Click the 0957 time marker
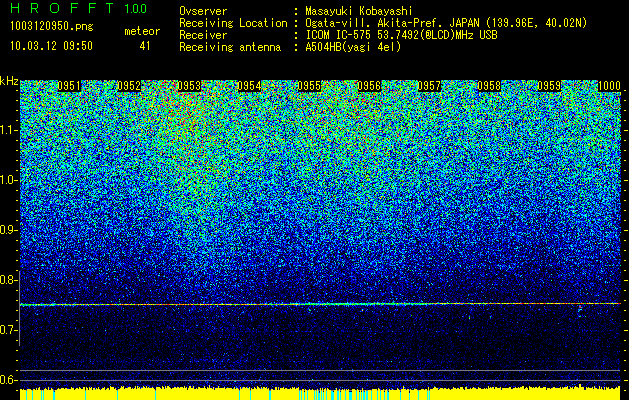Screen dimensions: 629x400 click(429, 86)
